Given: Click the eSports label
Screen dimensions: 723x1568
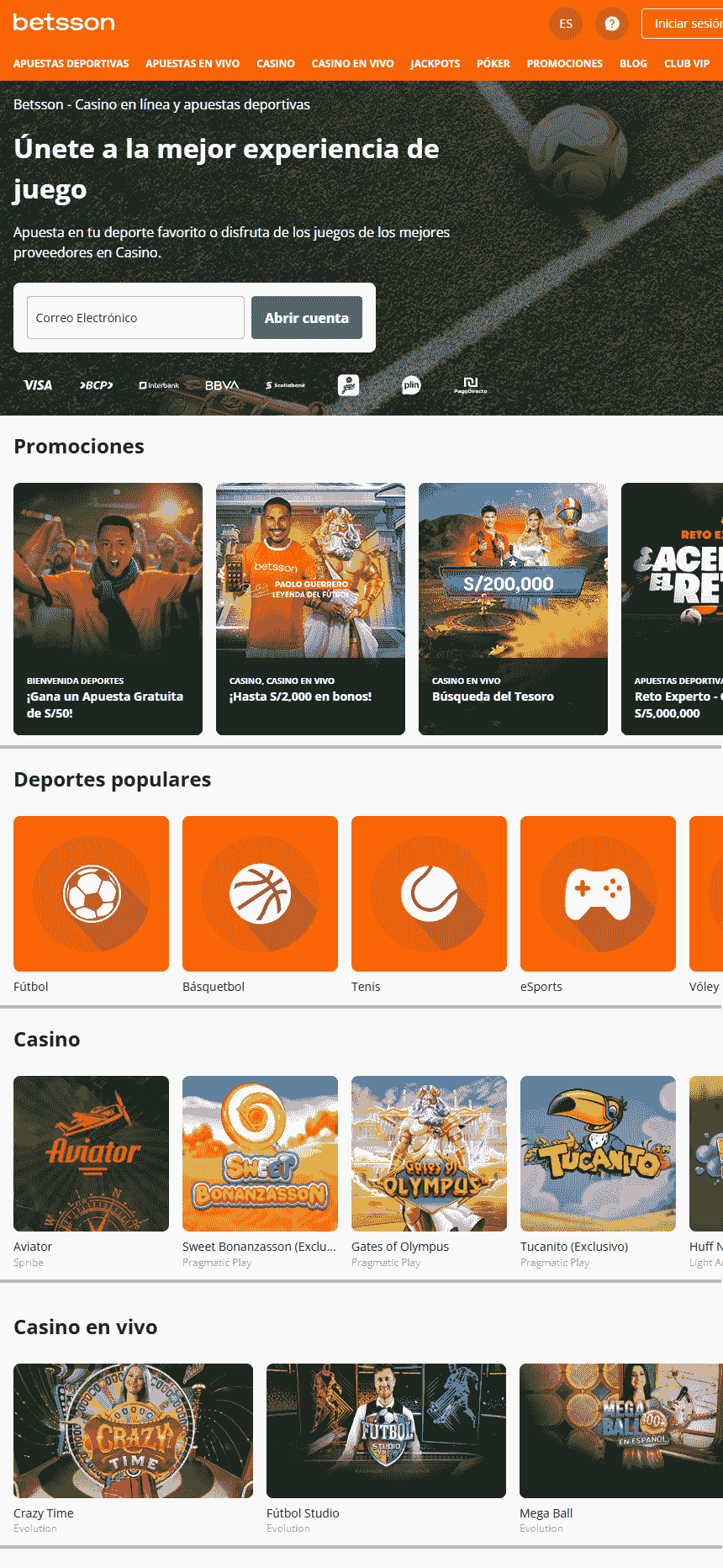Looking at the screenshot, I should 541,987.
